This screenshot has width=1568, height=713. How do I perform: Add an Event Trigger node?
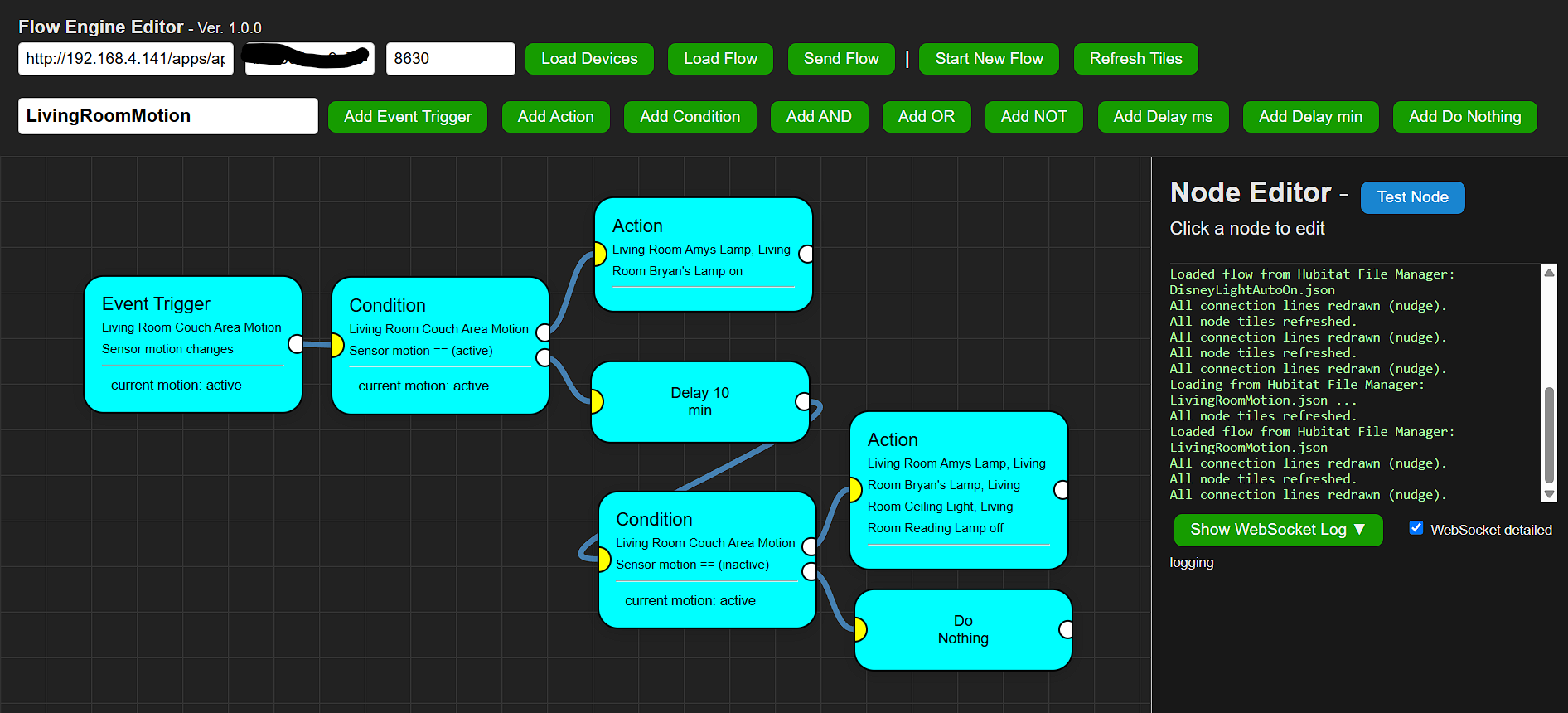(408, 117)
